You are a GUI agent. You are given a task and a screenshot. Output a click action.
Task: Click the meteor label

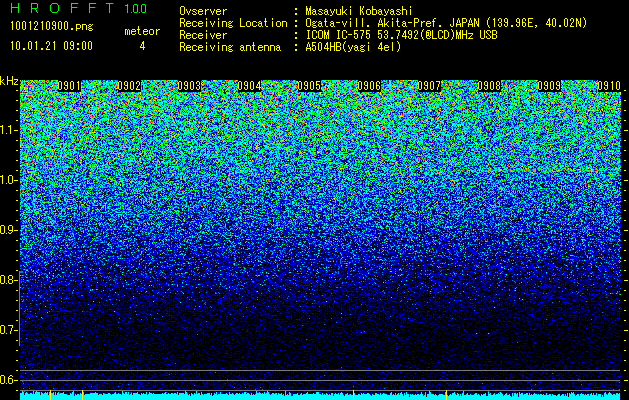click(142, 31)
